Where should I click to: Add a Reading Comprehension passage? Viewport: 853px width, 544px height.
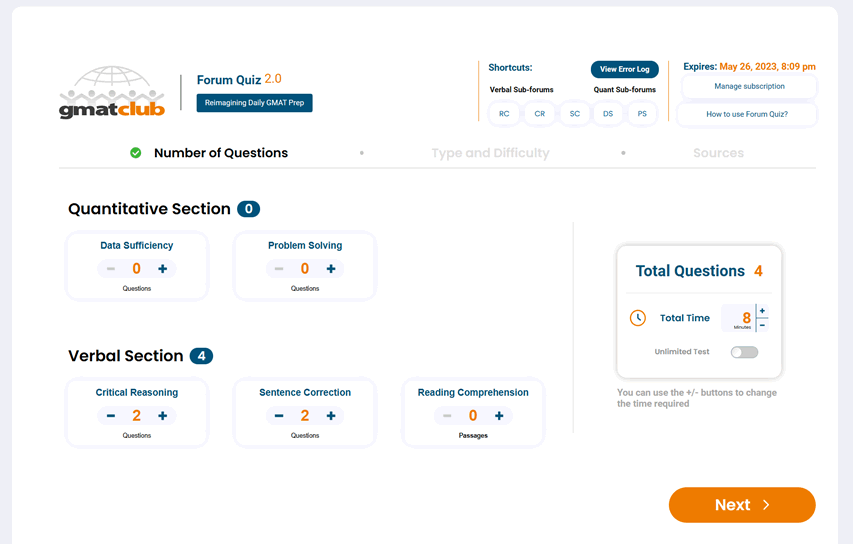(x=499, y=416)
